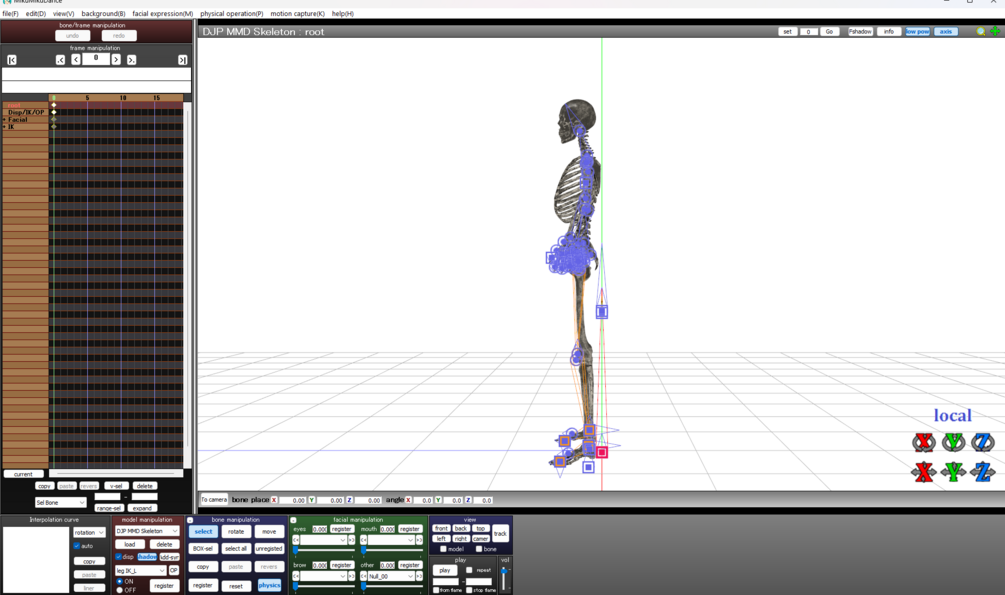
Task: Select the pink bone handle at the feet
Action: click(601, 453)
